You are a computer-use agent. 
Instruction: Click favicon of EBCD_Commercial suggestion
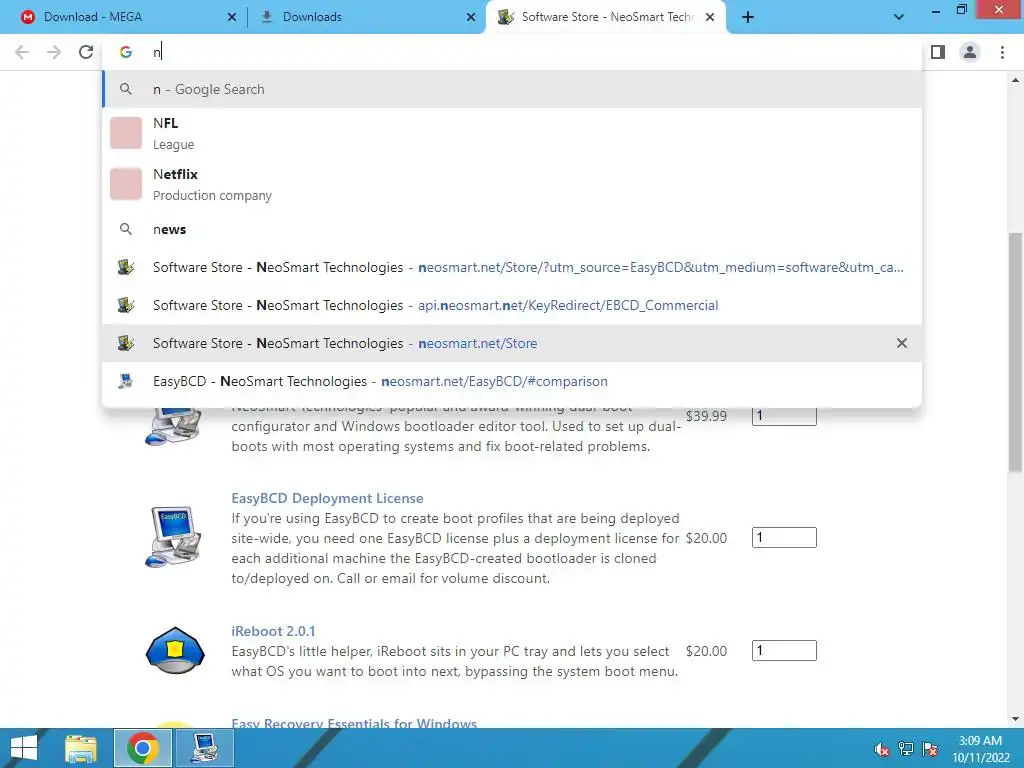tap(126, 305)
